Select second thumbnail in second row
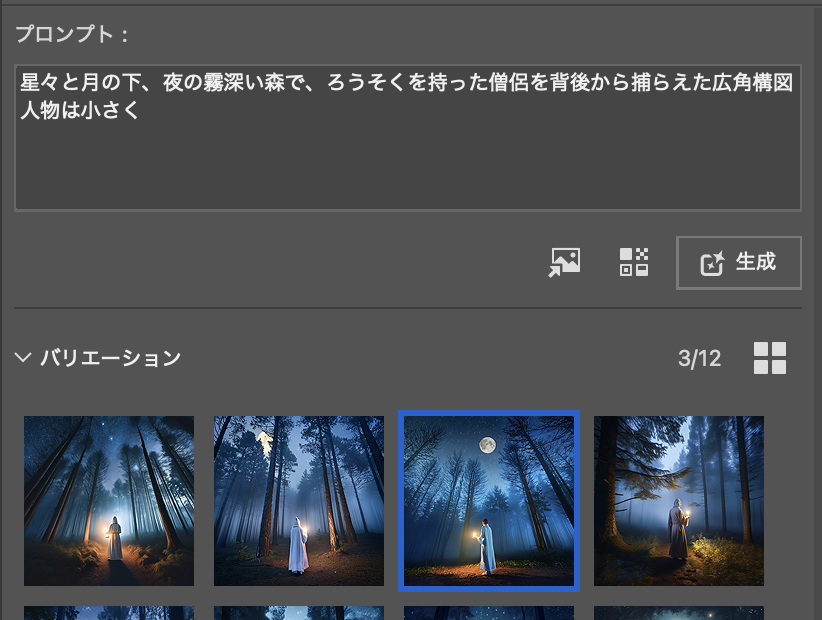 click(299, 612)
